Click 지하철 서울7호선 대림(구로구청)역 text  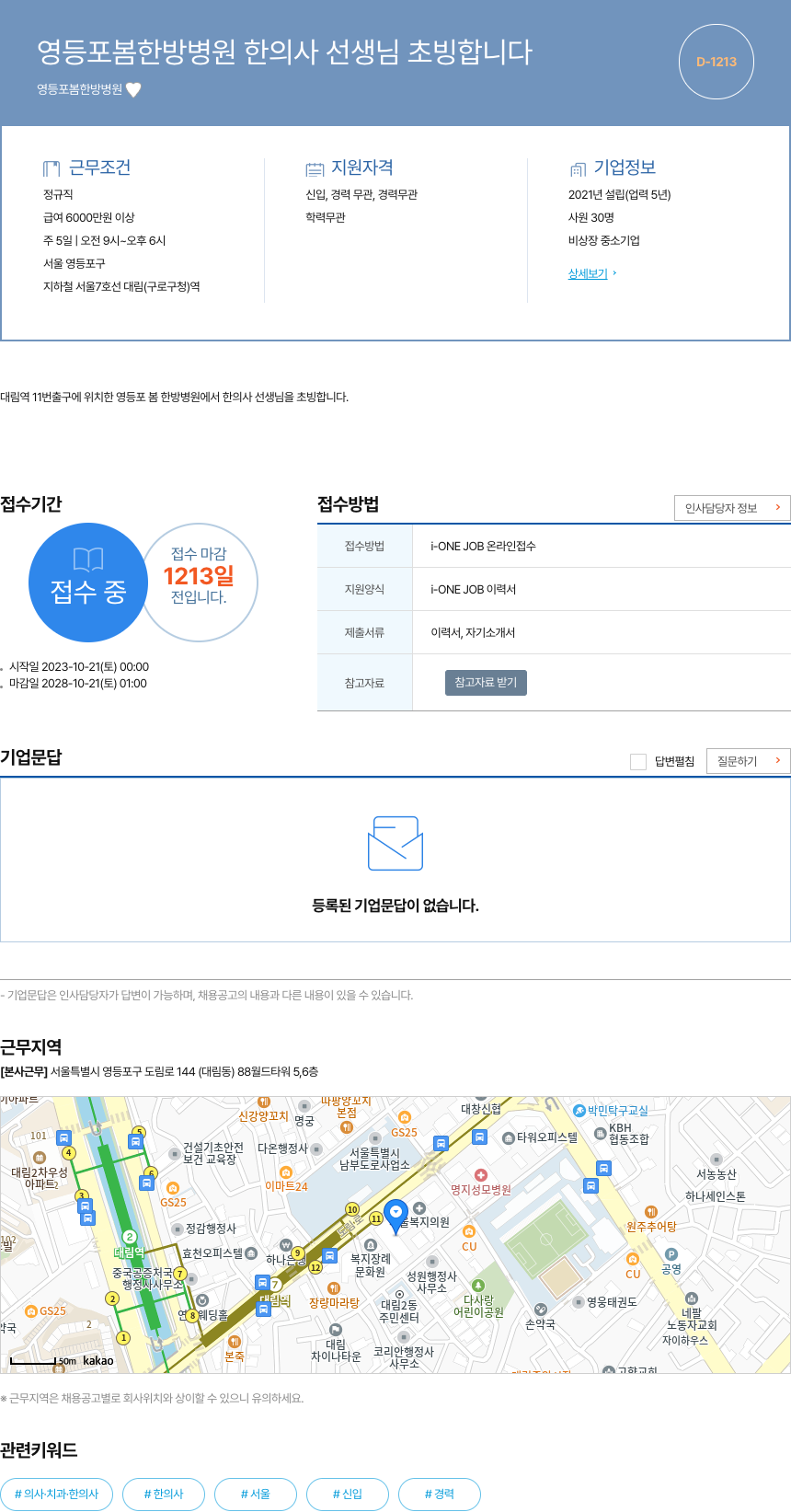(x=121, y=286)
